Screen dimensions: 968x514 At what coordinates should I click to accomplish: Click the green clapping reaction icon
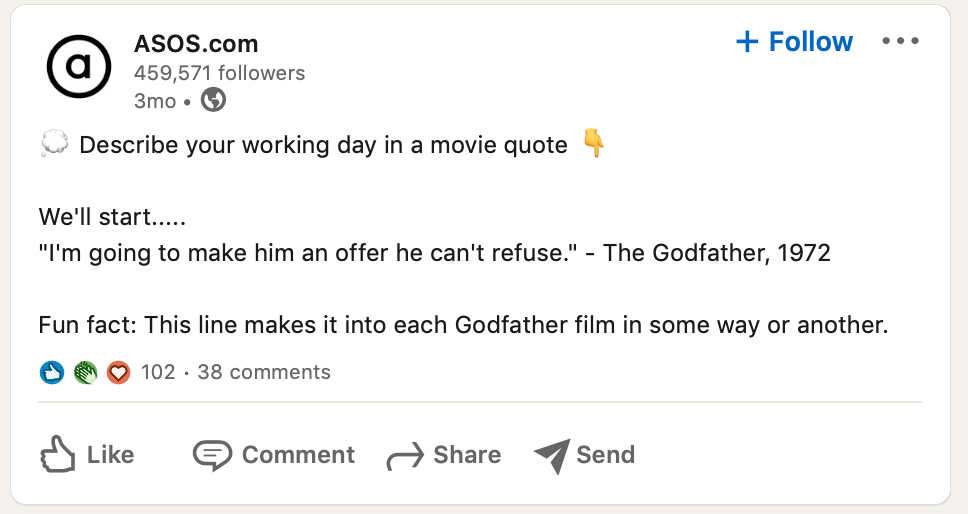coord(85,372)
